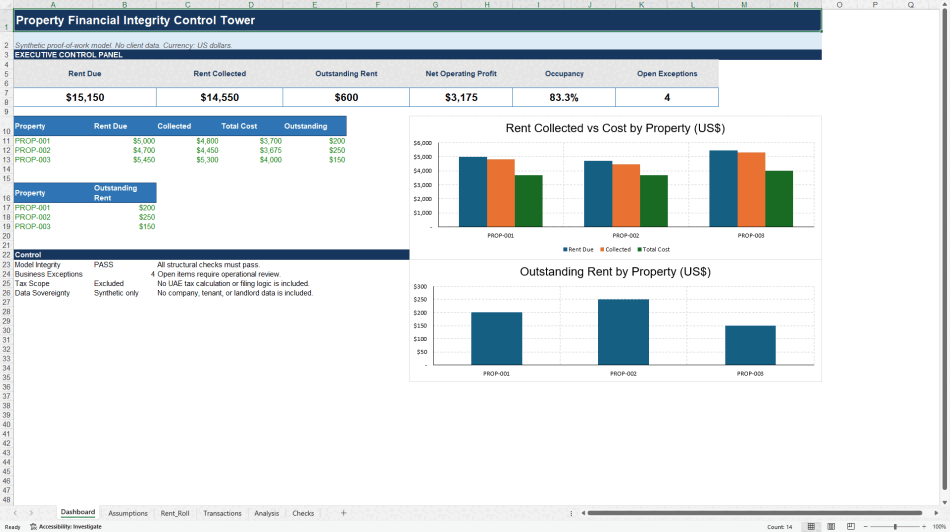
Task: Click the scroll right arrow of horizontal scrollbar
Action: pyautogui.click(x=936, y=513)
